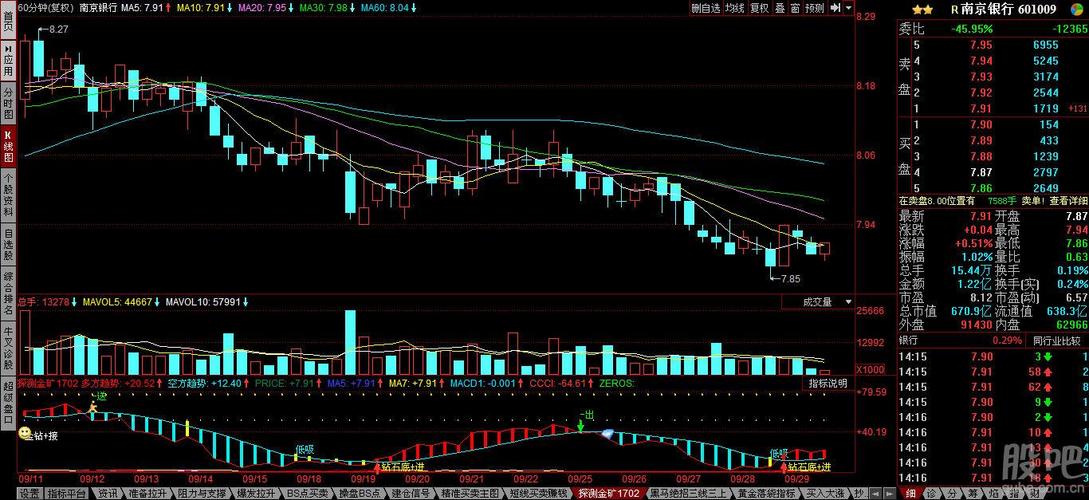This screenshot has height=500, width=1089.
Task: Open 超级盘口 sidebar tab
Action: tap(8, 402)
